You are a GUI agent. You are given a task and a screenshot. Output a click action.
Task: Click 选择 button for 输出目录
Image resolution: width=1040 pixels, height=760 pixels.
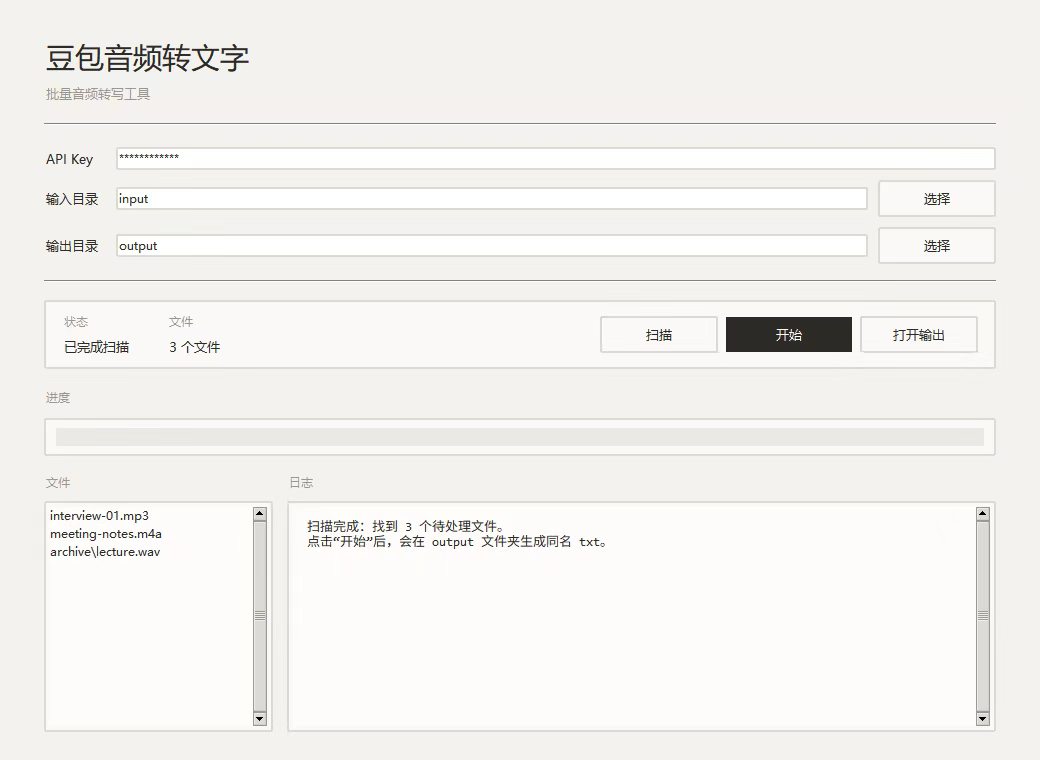coord(937,245)
